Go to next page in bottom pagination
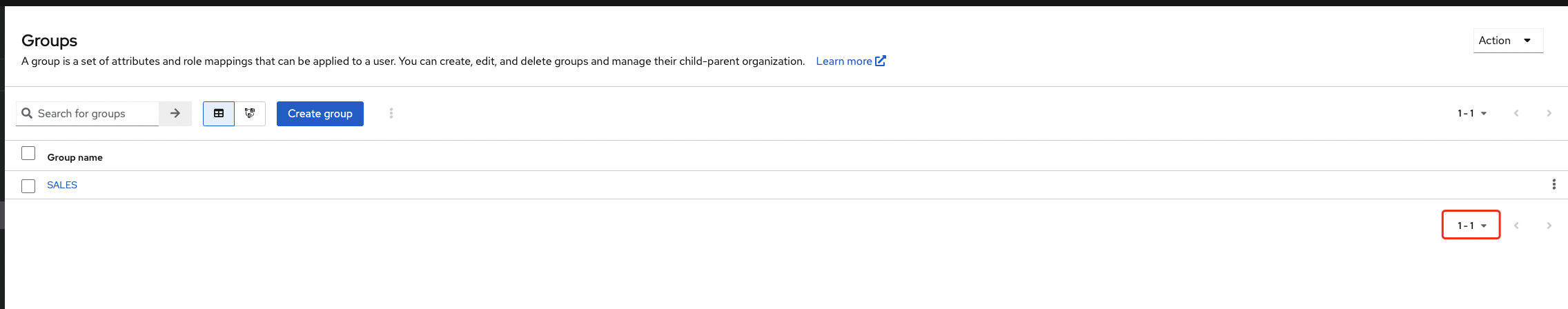 click(x=1549, y=226)
